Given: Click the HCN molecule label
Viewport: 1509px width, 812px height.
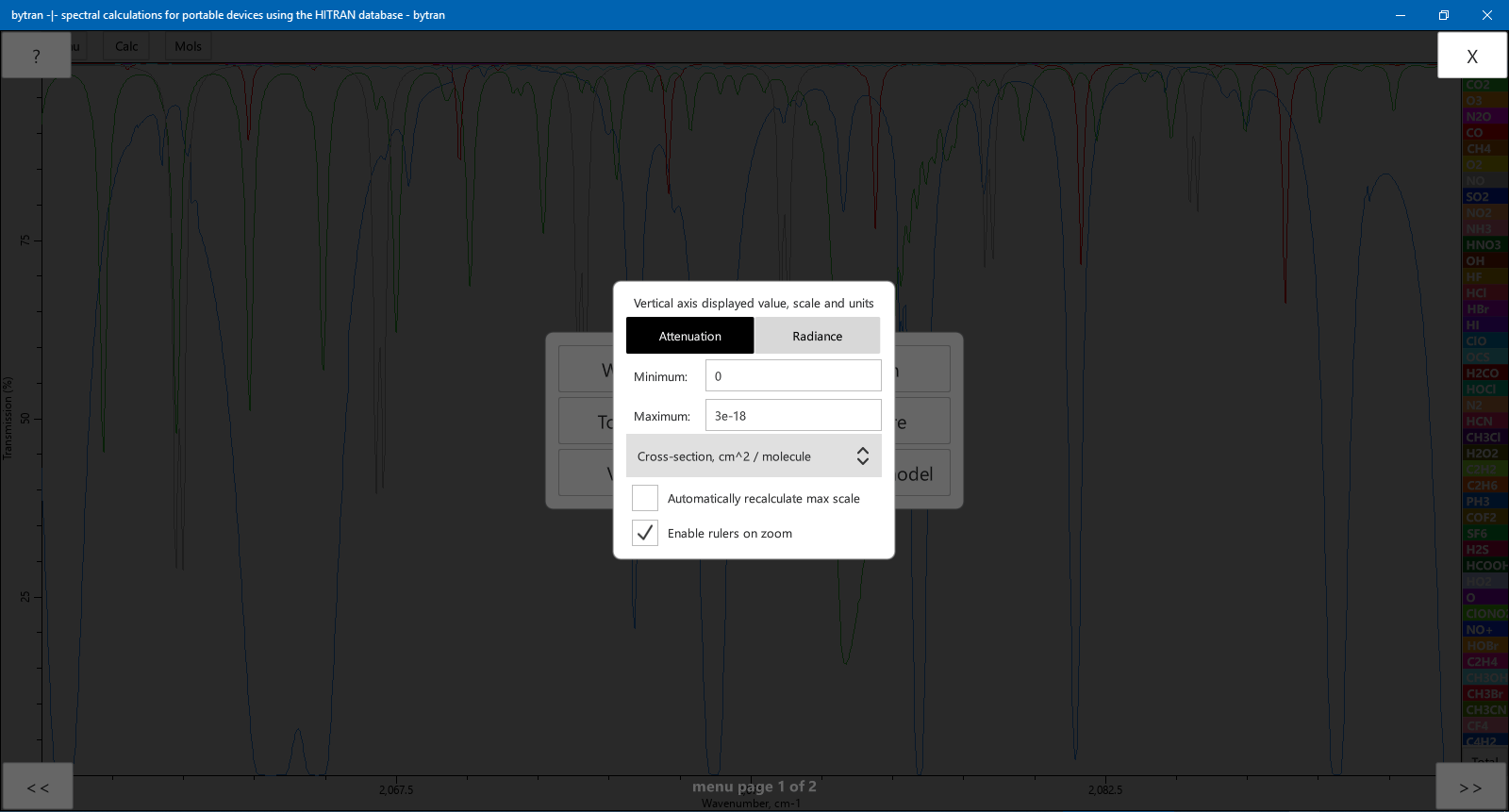Looking at the screenshot, I should click(1484, 422).
